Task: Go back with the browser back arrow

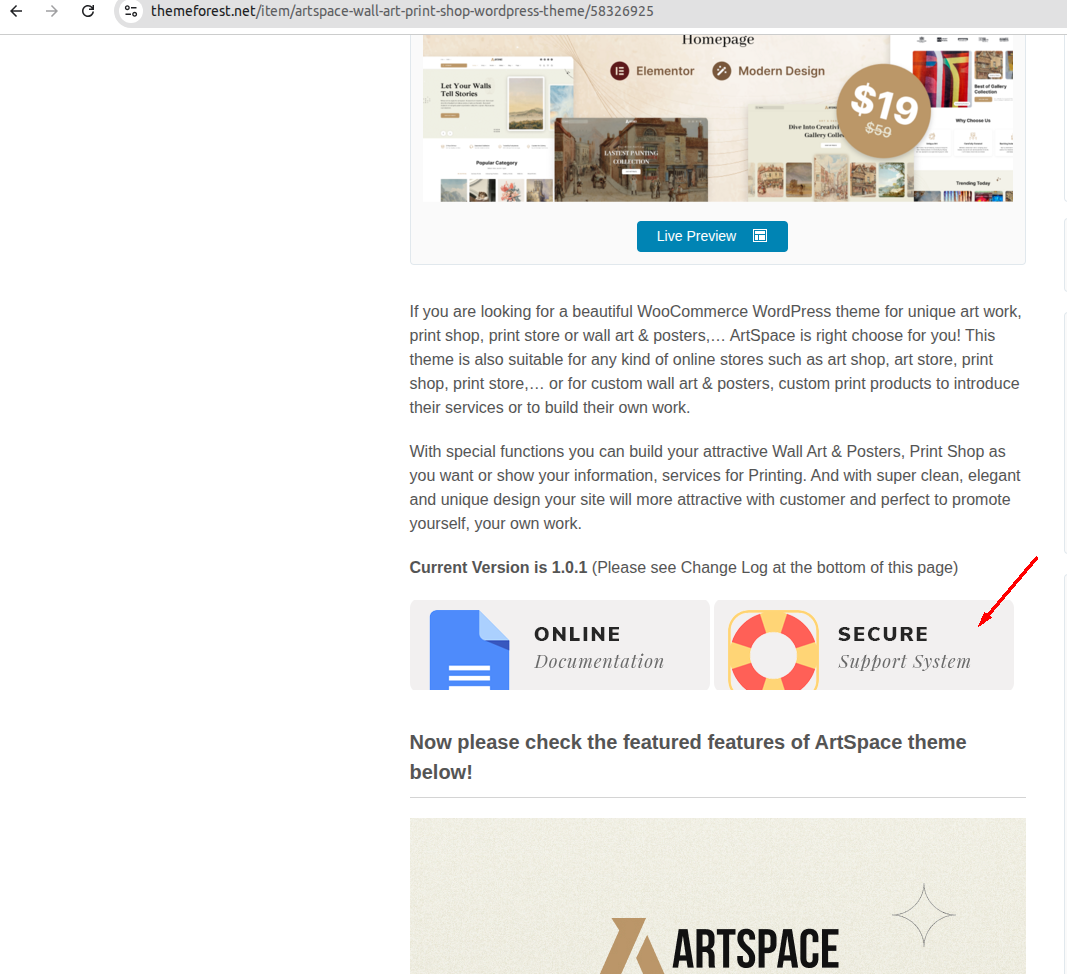Action: pos(16,11)
